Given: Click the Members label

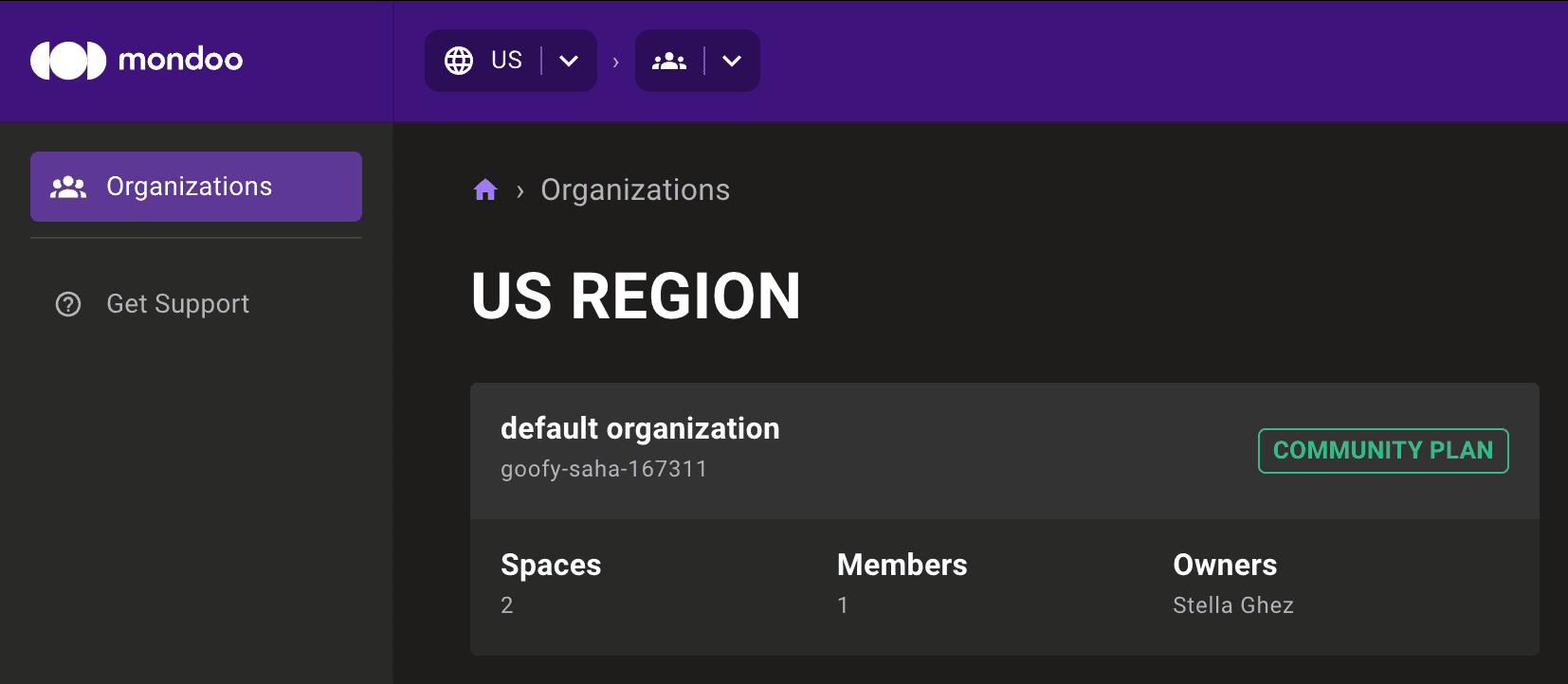Looking at the screenshot, I should coord(903,565).
